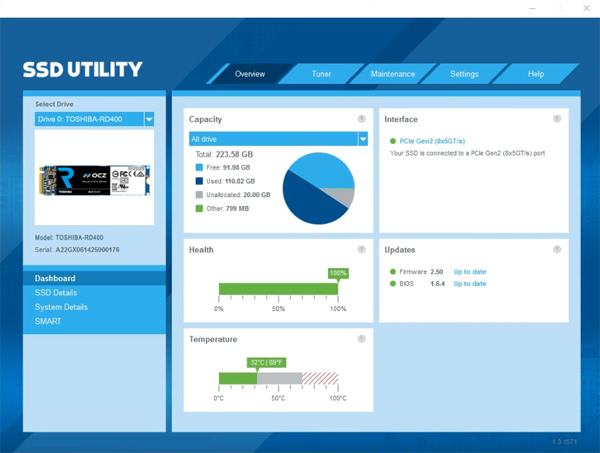600x453 pixels.
Task: Click the Updates panel help icon
Action: click(x=557, y=250)
